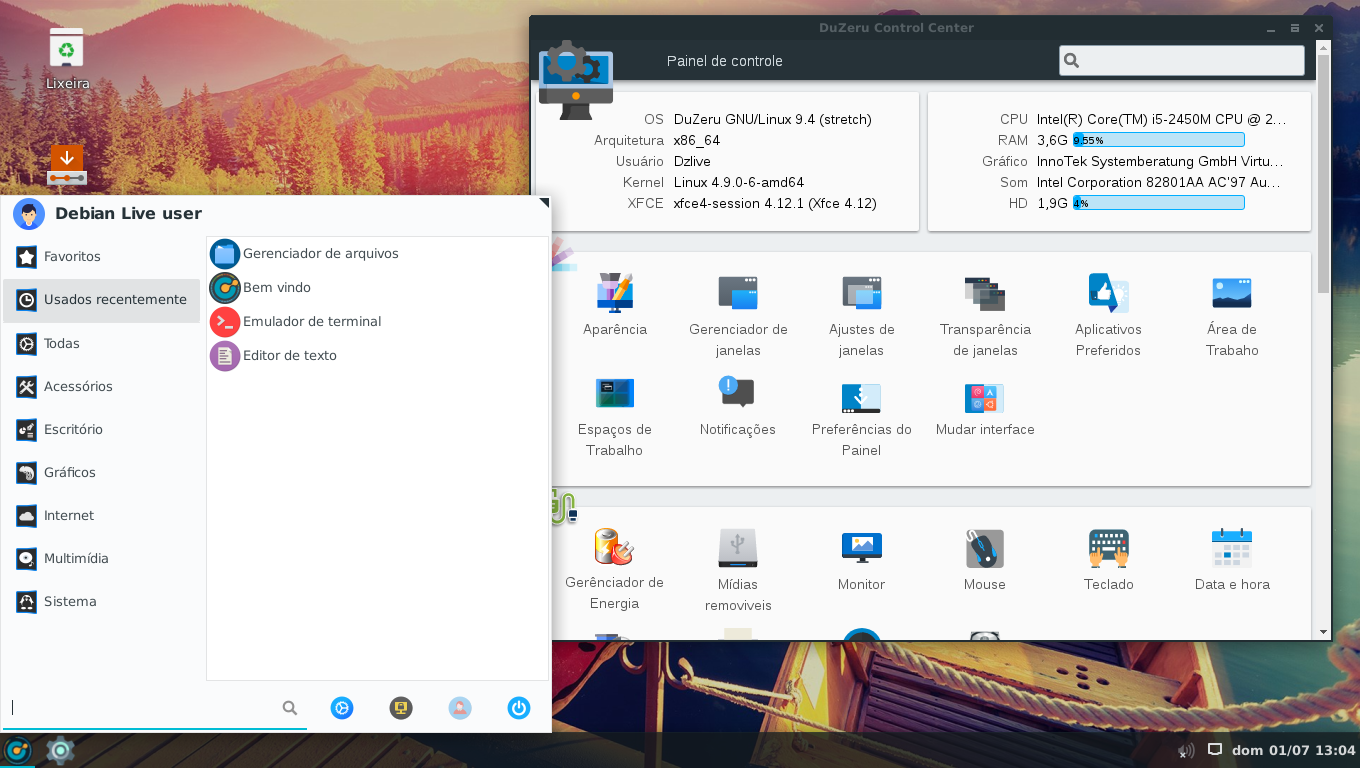This screenshot has width=1360, height=768.
Task: Open Preferências do Painel
Action: pos(861,397)
